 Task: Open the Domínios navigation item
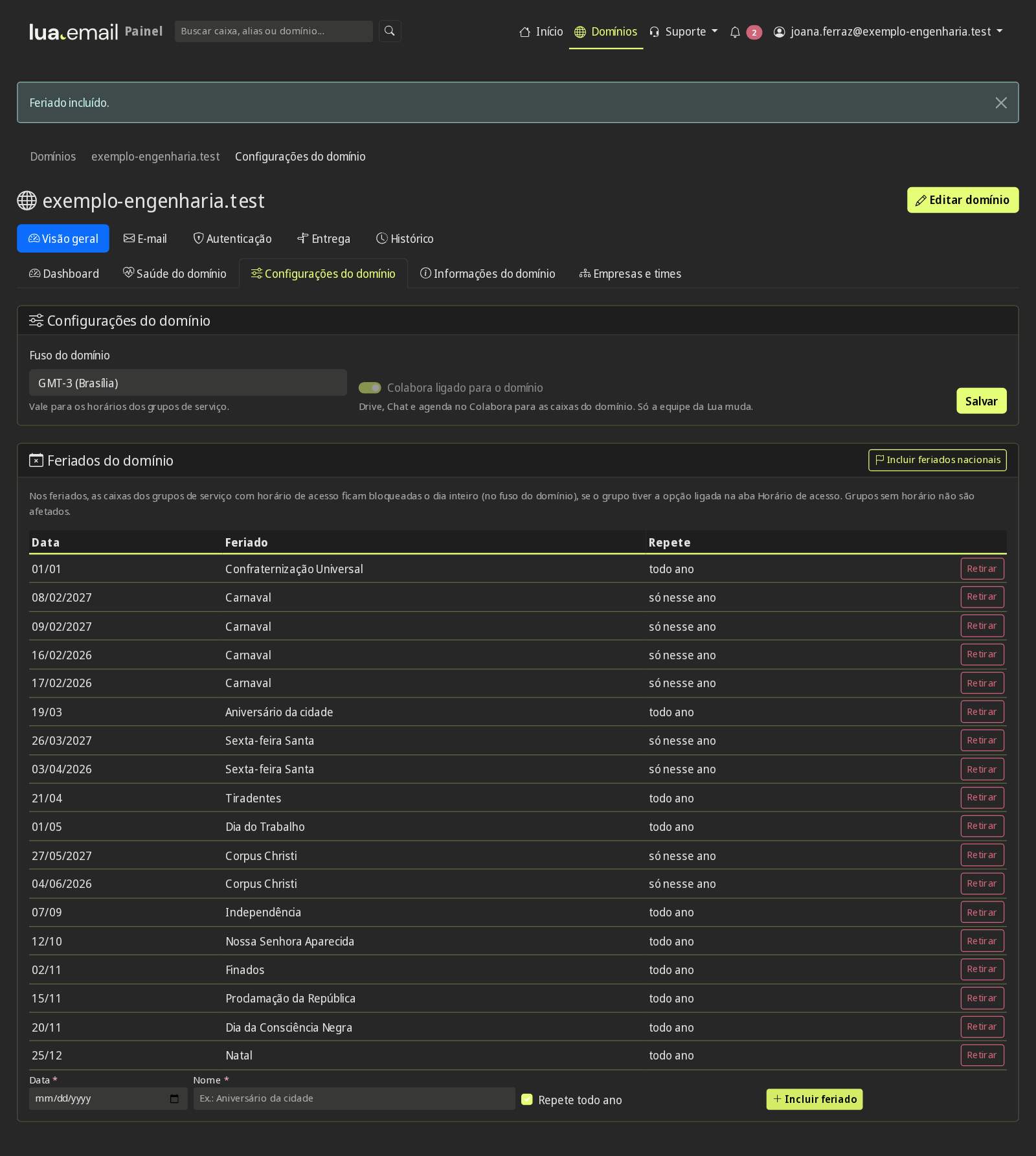(606, 32)
